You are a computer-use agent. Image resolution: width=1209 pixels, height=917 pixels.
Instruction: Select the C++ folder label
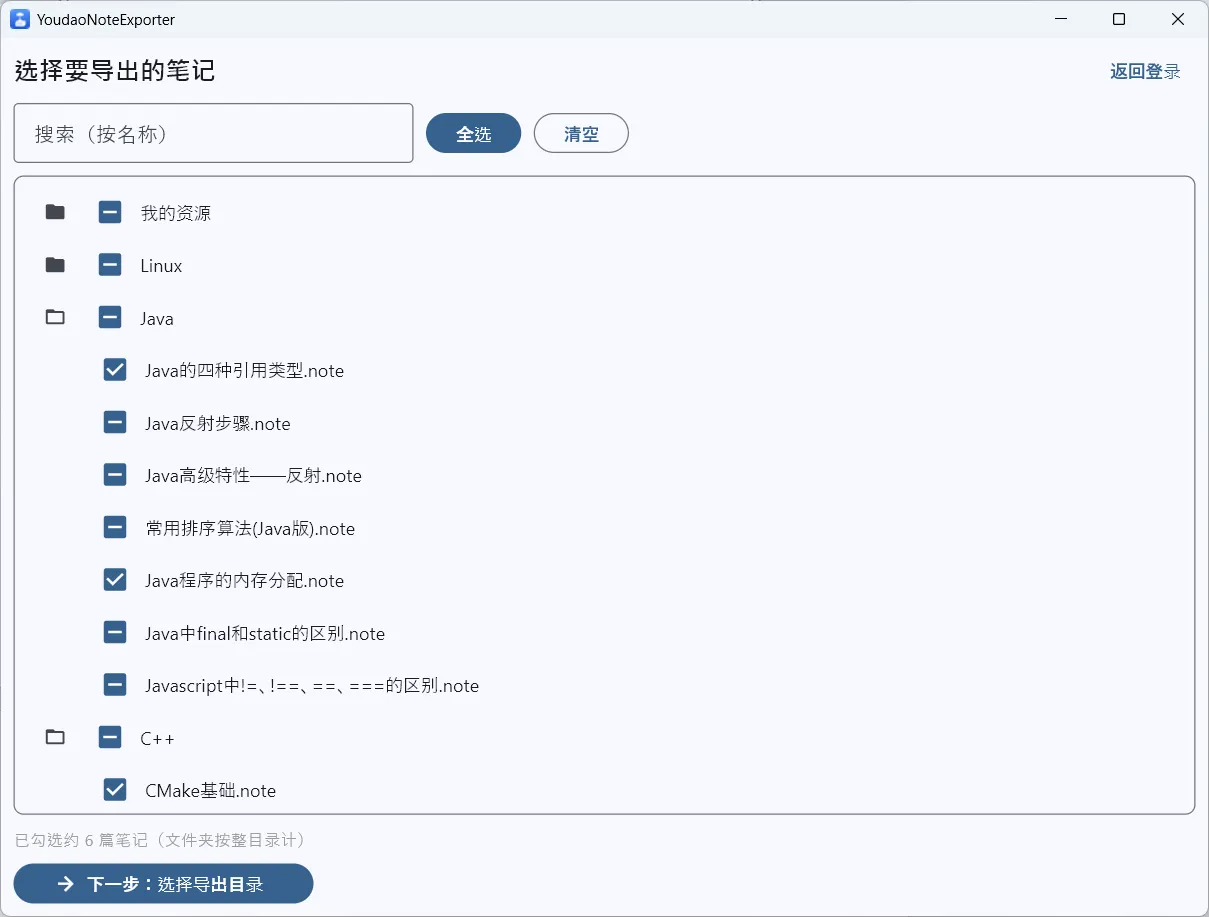point(157,739)
